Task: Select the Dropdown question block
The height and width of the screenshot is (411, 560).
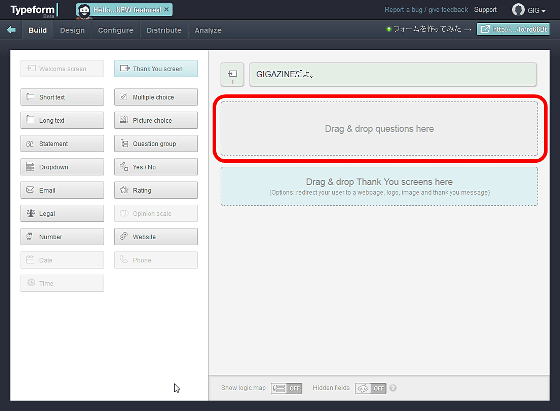Action: [62, 167]
